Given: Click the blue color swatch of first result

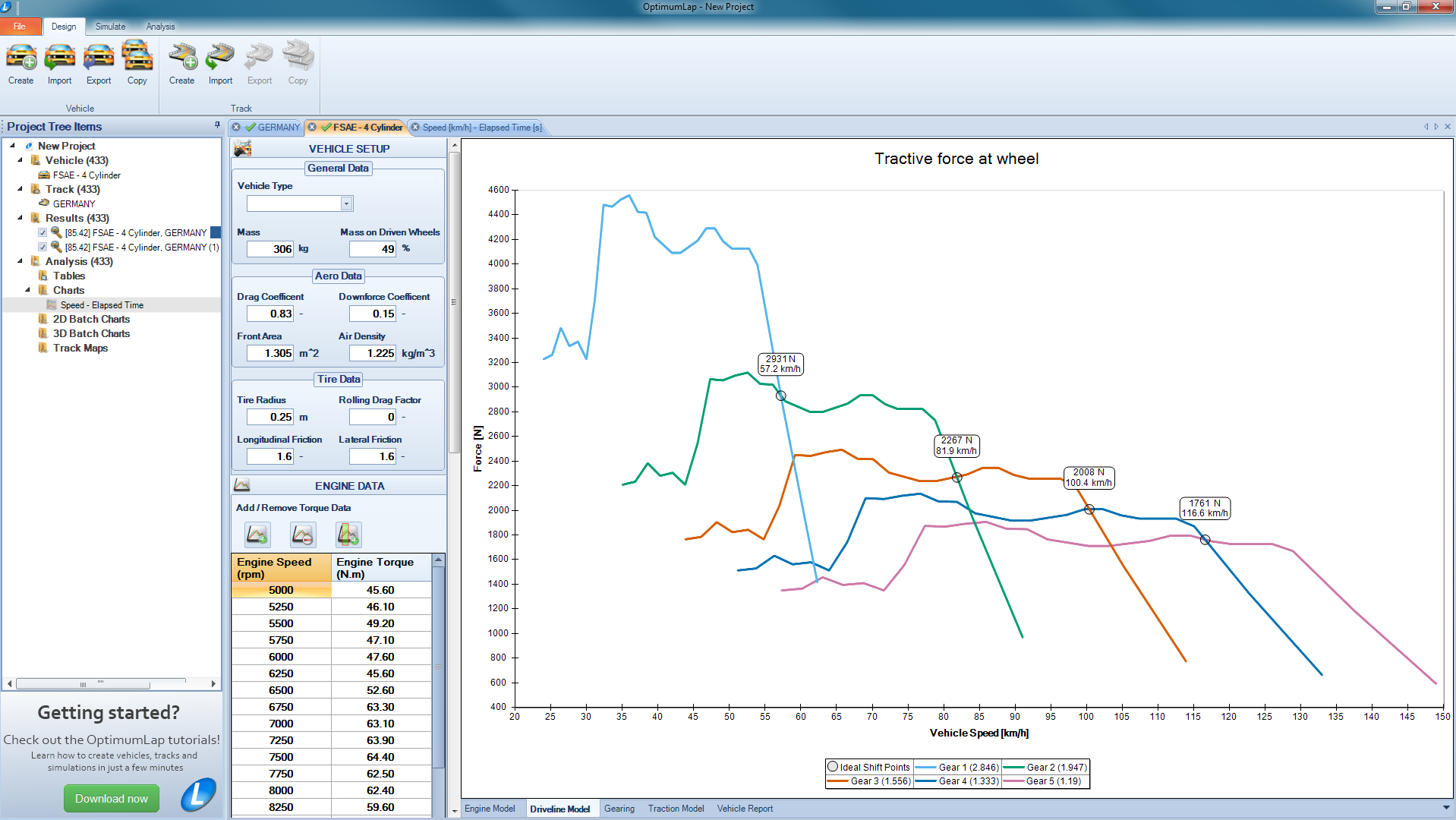Looking at the screenshot, I should (x=216, y=232).
